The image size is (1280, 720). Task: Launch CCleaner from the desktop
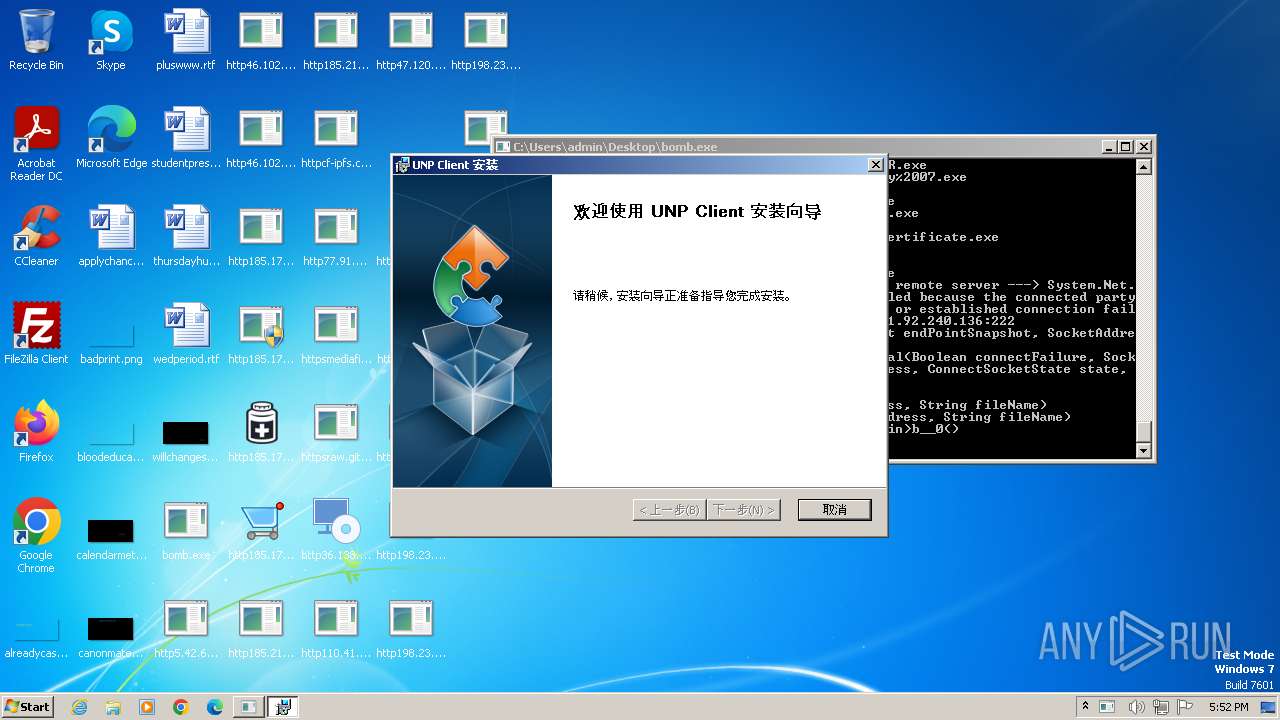click(36, 236)
